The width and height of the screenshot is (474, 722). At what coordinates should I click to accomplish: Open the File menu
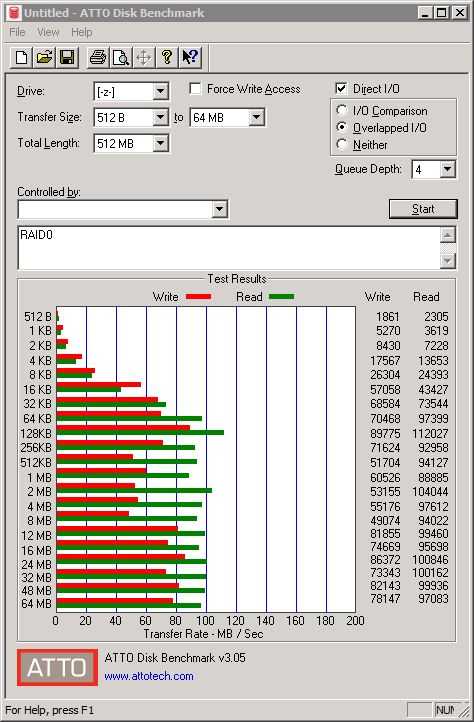coord(17,32)
